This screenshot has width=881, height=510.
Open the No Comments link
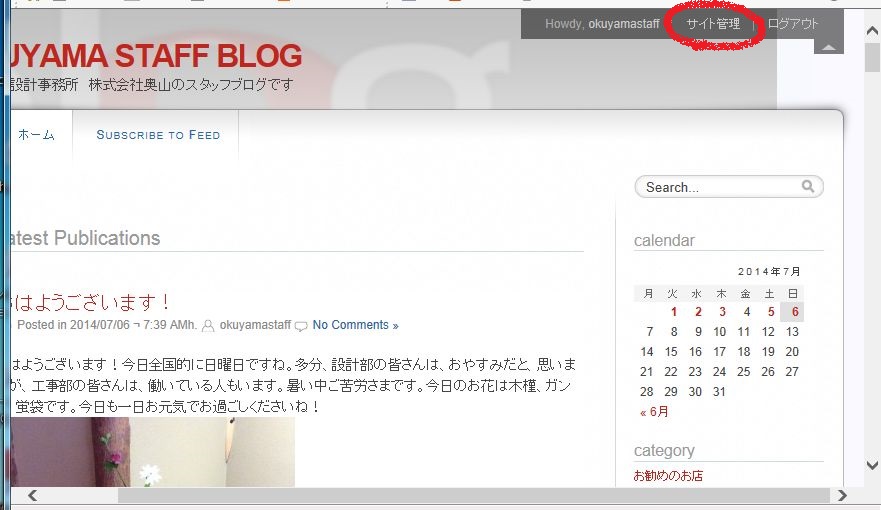click(355, 325)
